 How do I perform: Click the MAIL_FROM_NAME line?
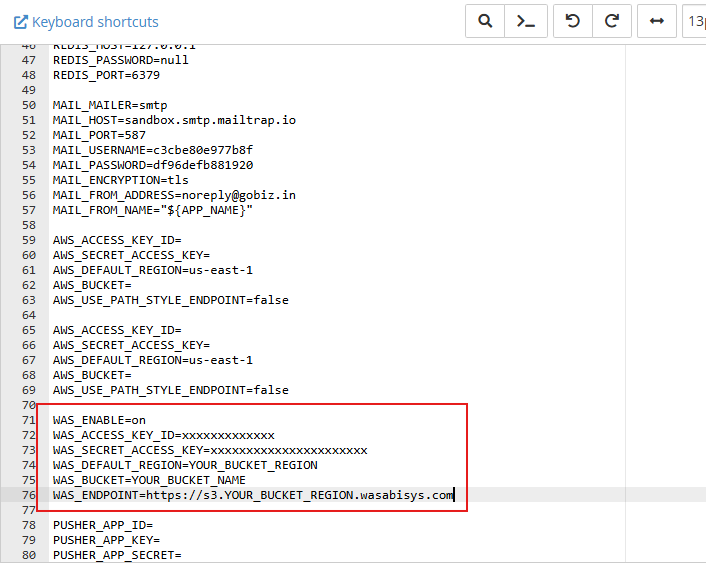click(153, 210)
